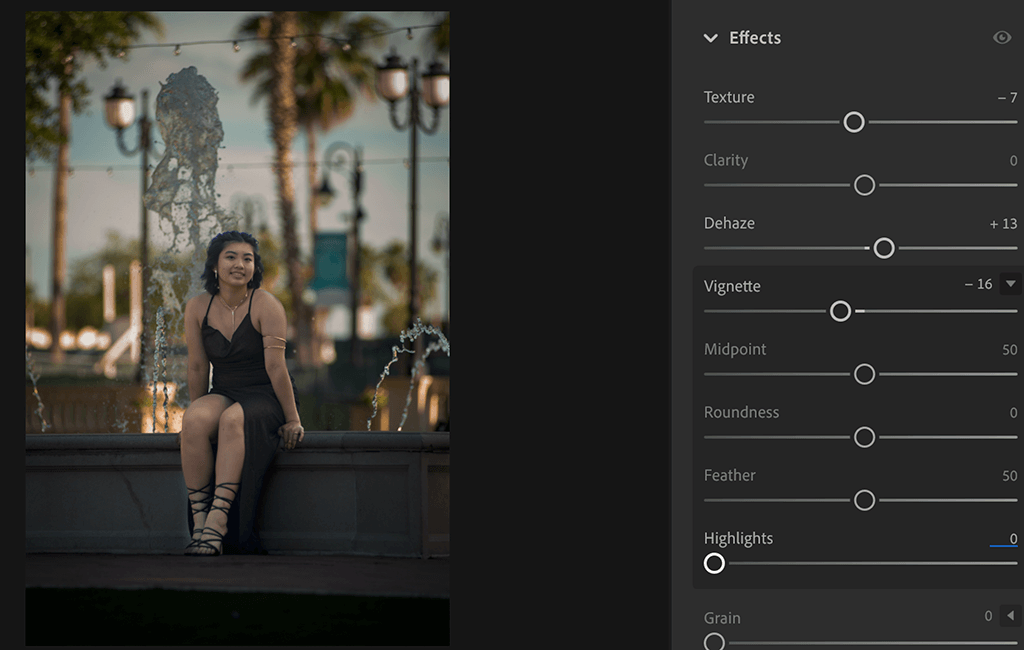Select the Highlights slider handle

click(x=714, y=563)
